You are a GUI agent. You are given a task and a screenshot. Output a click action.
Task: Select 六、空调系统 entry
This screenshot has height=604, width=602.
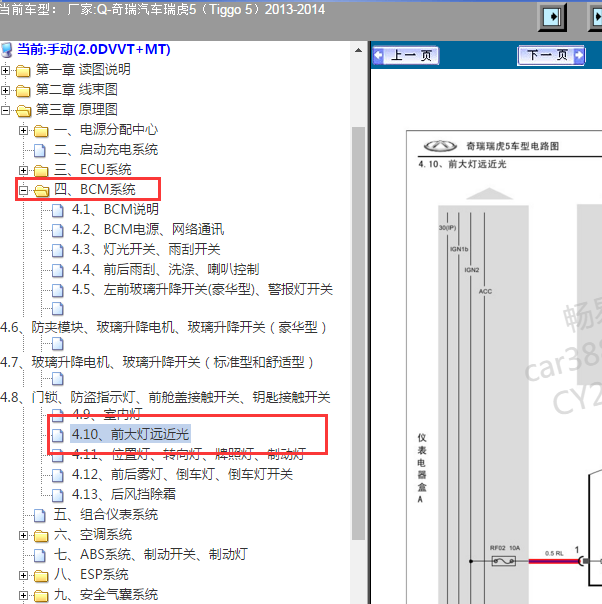[x=93, y=535]
